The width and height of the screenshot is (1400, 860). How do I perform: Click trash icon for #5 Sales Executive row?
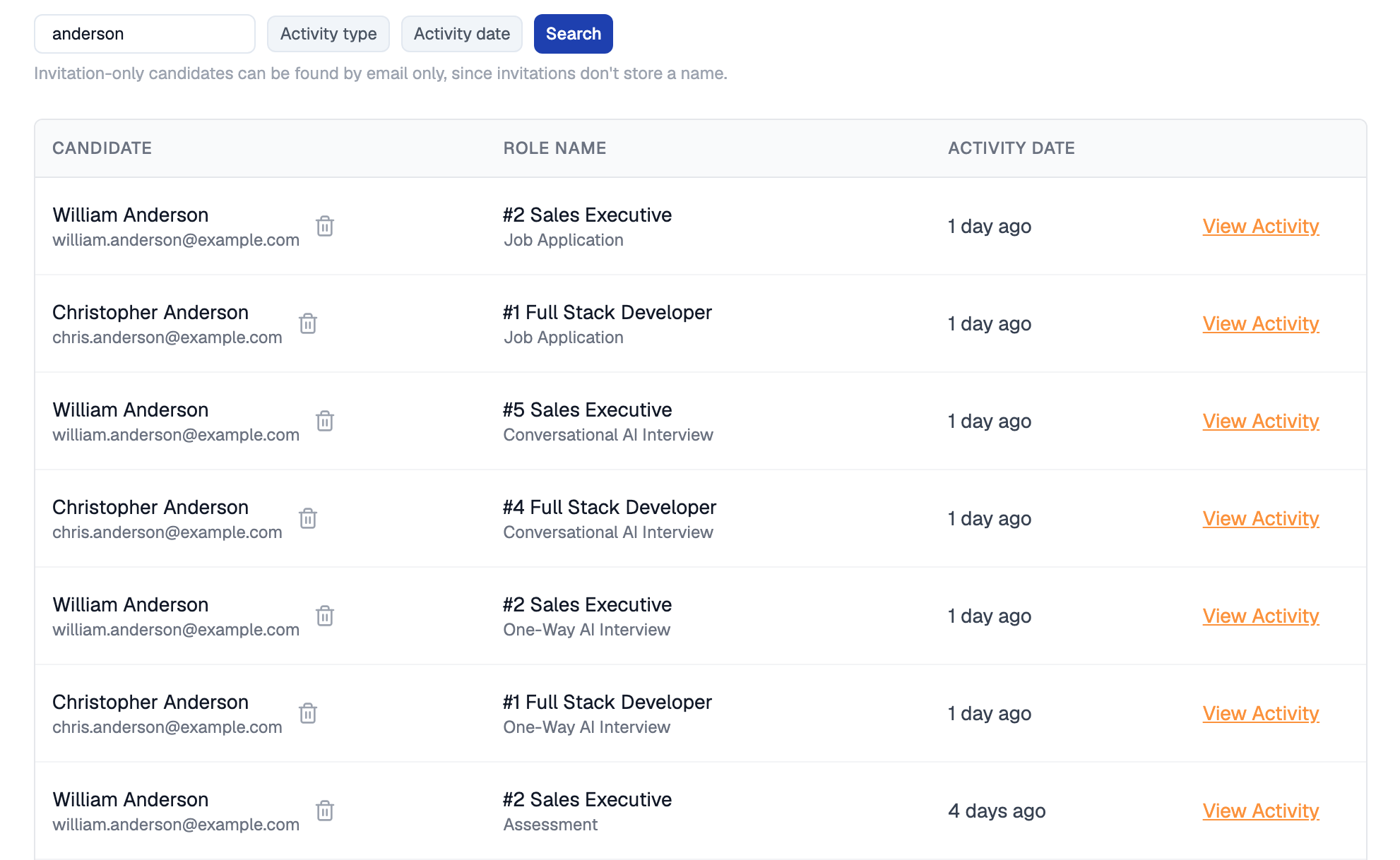(x=325, y=421)
